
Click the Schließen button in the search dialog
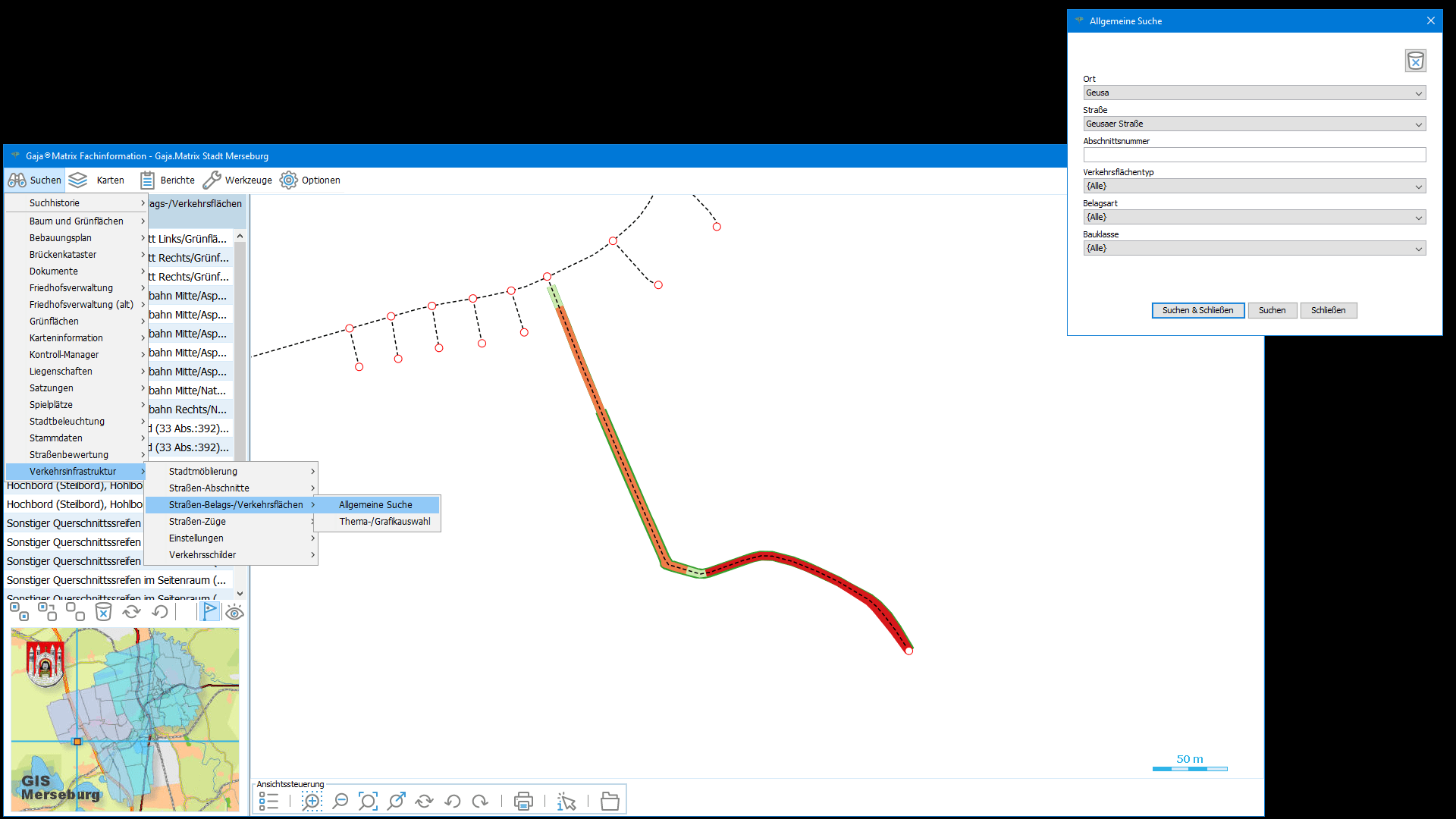(1328, 310)
